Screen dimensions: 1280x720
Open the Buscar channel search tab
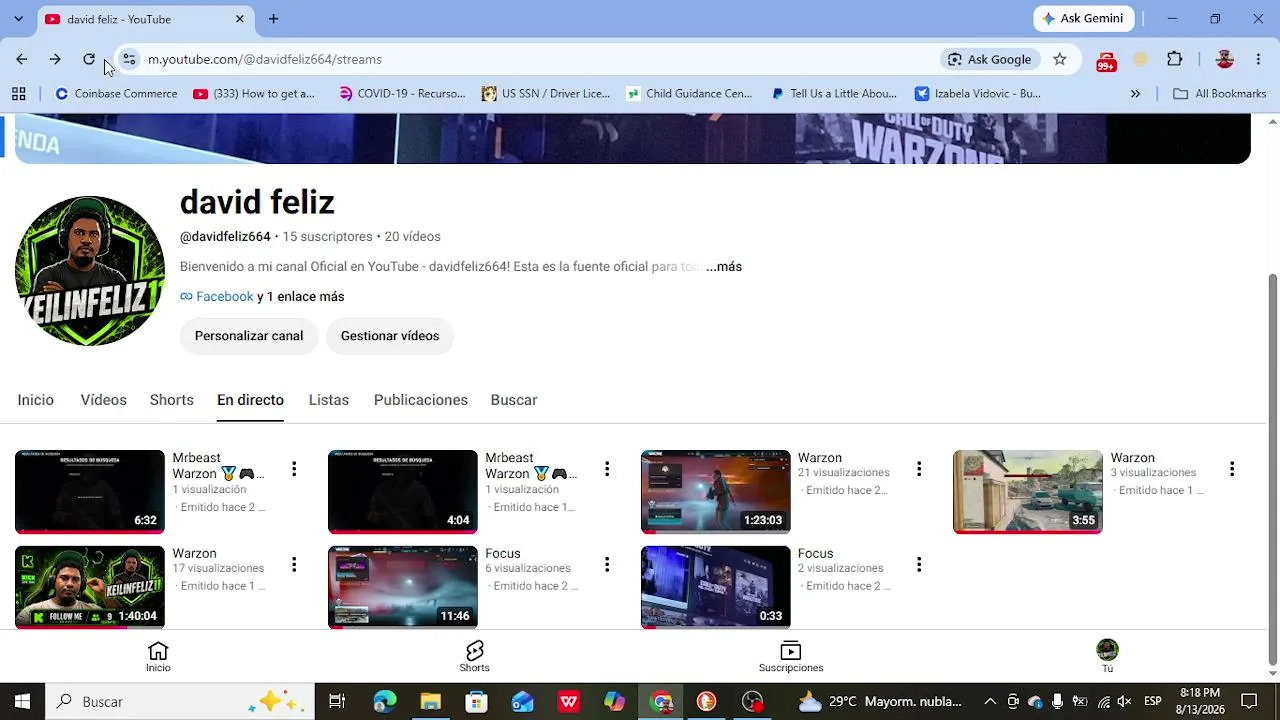point(514,400)
